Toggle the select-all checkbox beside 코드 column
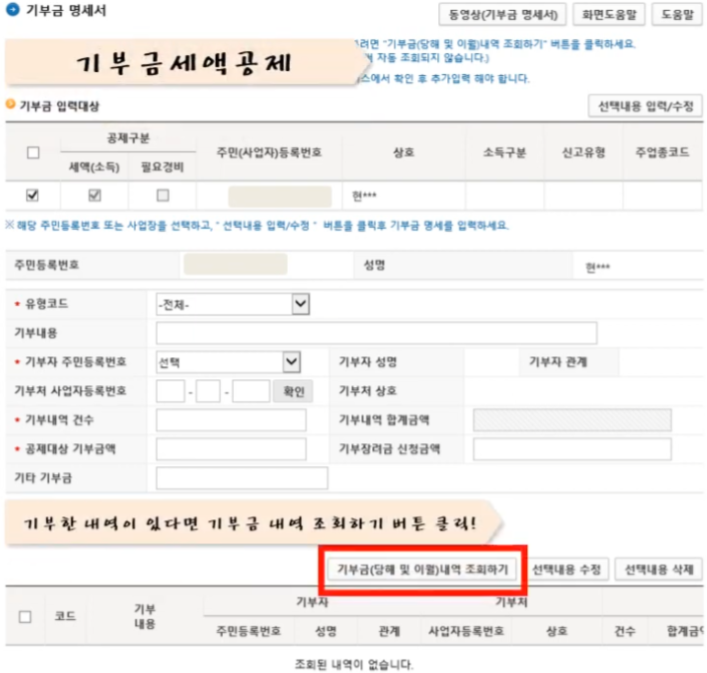 coord(25,617)
